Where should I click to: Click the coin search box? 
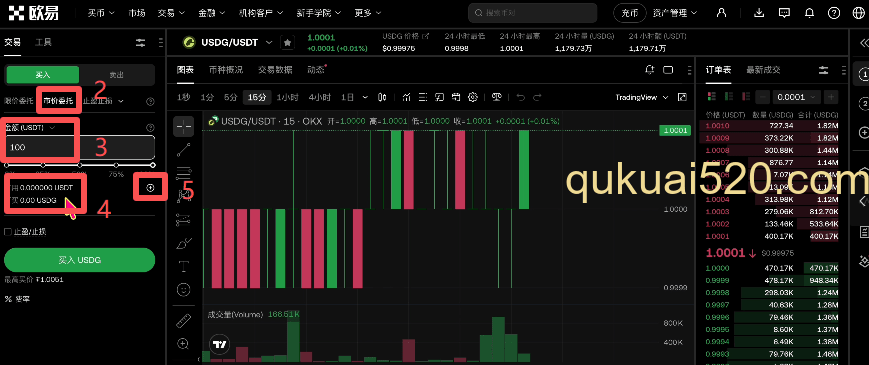click(x=532, y=13)
